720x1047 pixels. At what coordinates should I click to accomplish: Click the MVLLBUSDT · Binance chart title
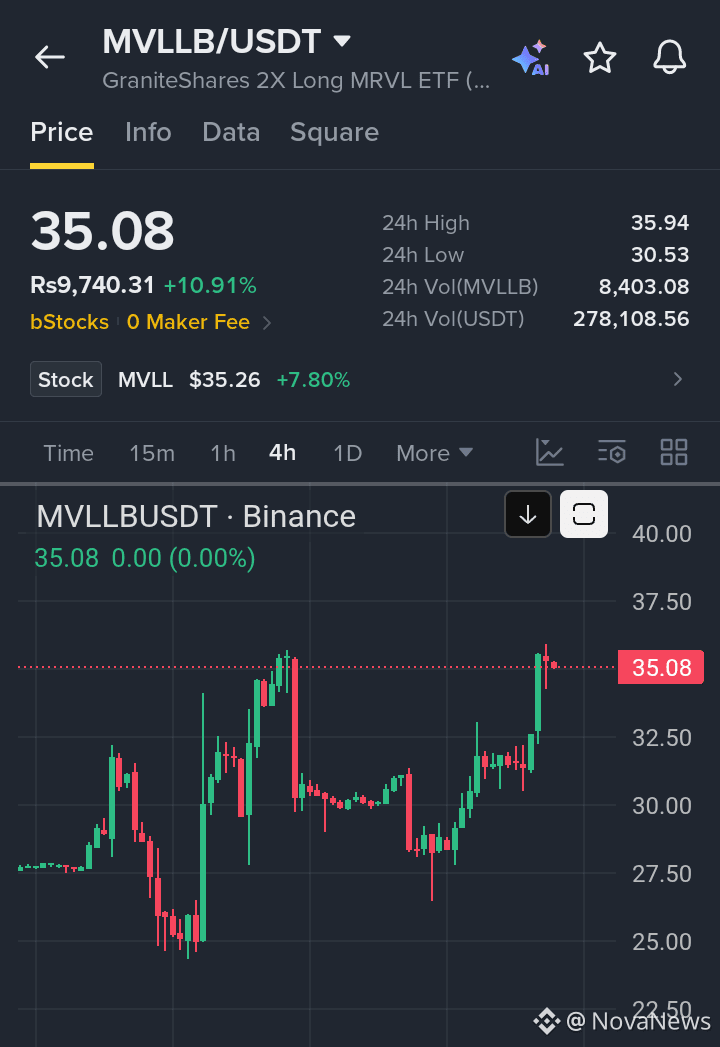[x=196, y=516]
